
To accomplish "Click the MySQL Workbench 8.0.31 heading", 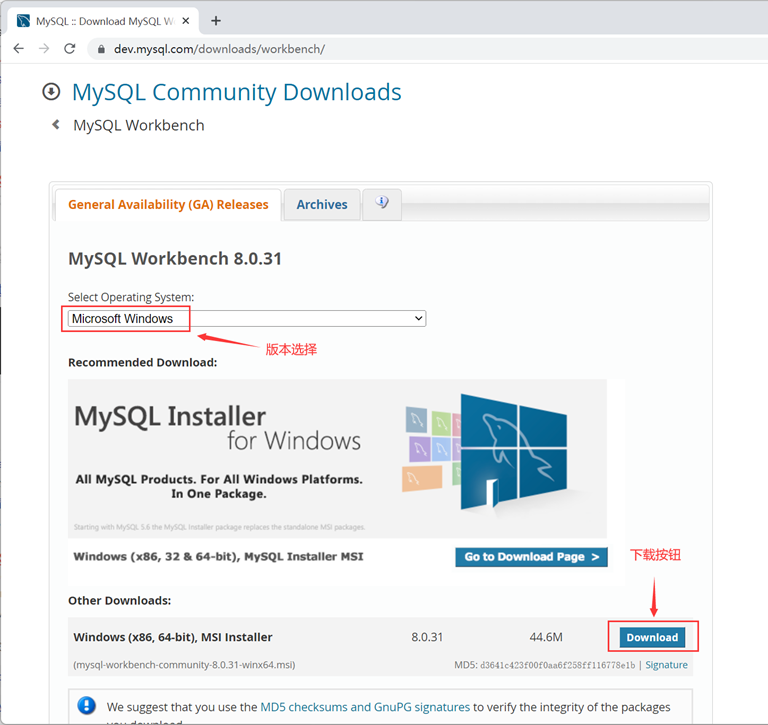I will pos(175,259).
